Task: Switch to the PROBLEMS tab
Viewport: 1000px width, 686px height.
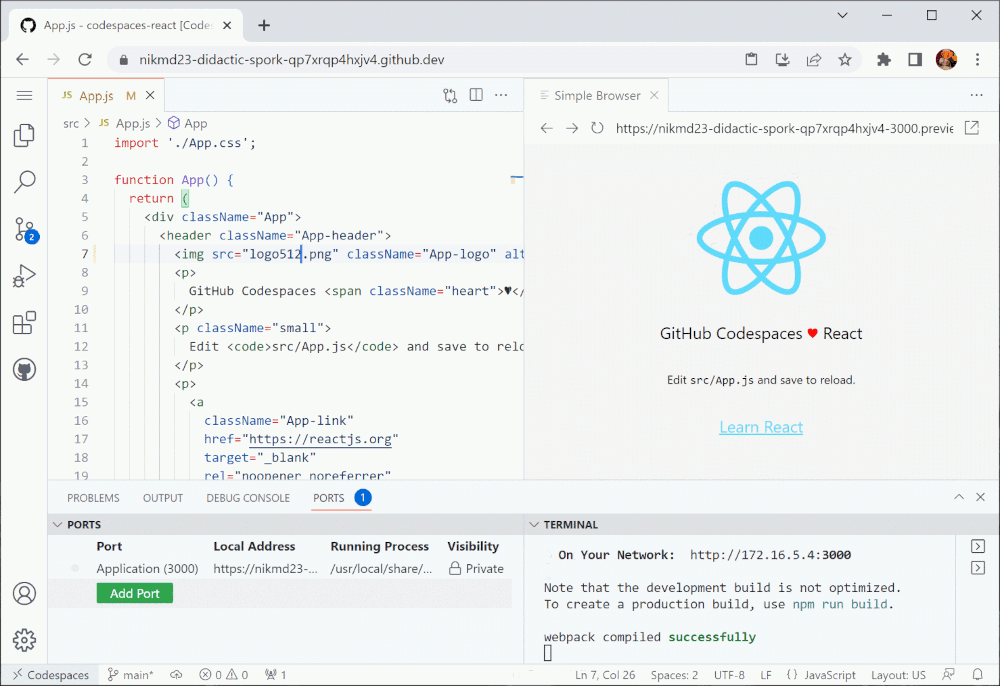Action: tap(93, 497)
